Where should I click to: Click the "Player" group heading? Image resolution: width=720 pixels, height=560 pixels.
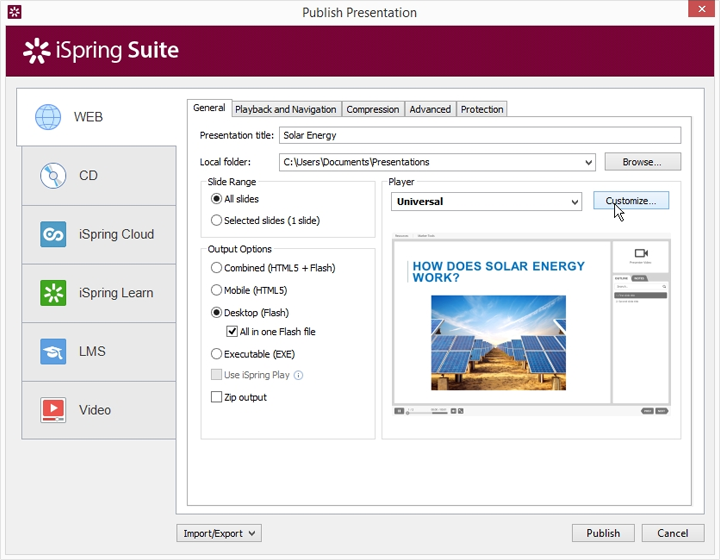[401, 182]
